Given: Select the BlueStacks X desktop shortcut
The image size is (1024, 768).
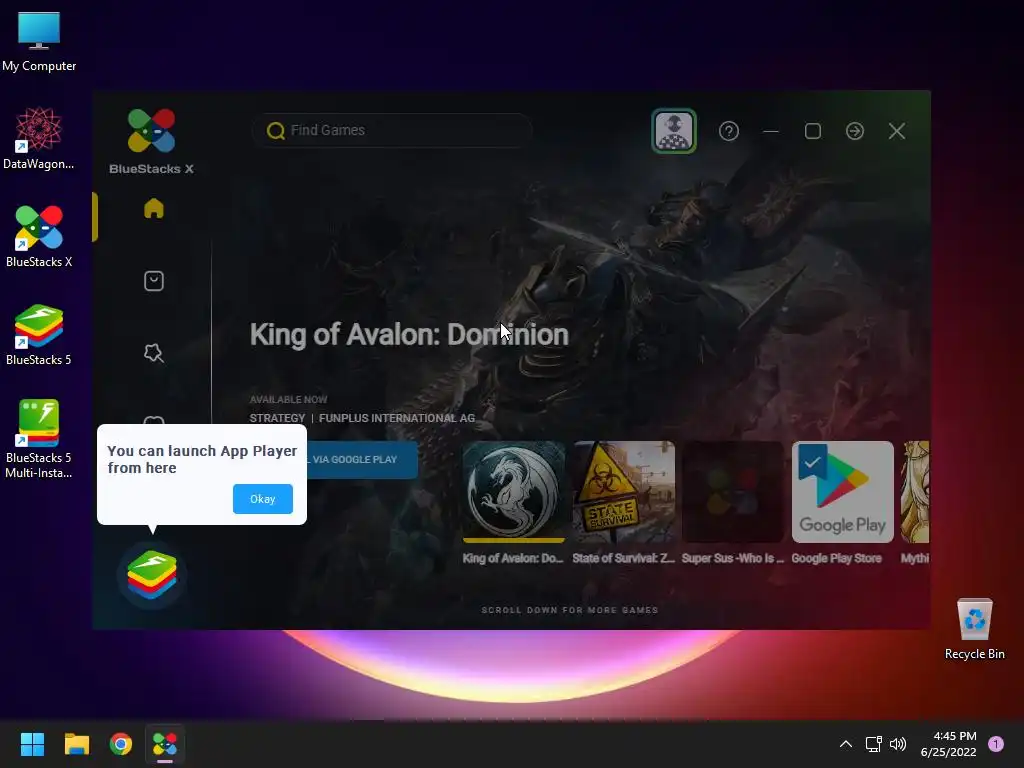Looking at the screenshot, I should point(39,237).
